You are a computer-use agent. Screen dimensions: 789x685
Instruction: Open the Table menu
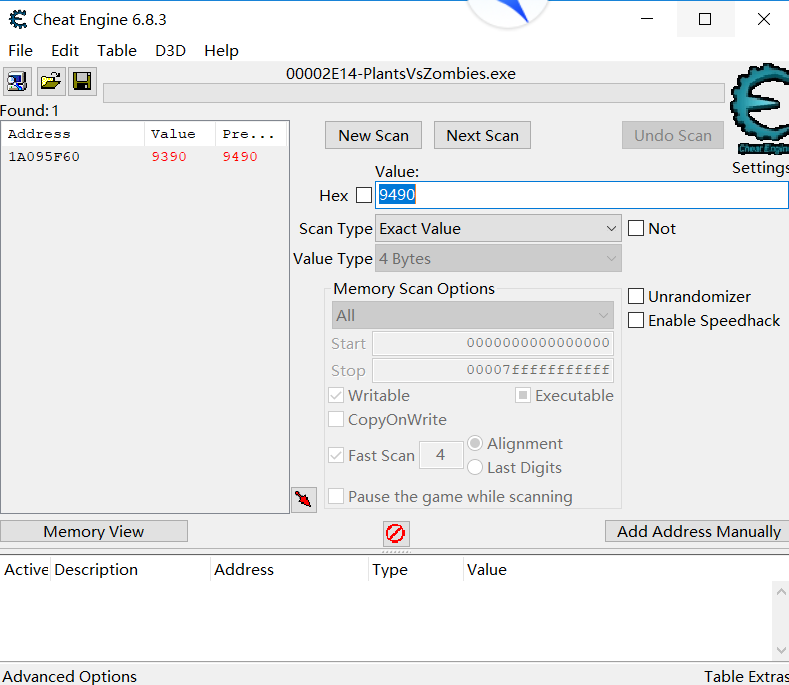pyautogui.click(x=117, y=50)
